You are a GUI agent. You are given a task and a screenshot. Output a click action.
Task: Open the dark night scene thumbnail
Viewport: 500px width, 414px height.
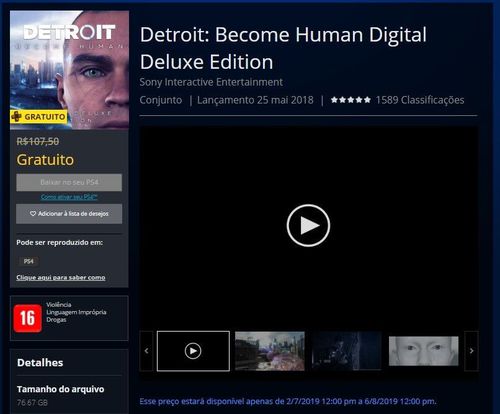point(346,351)
